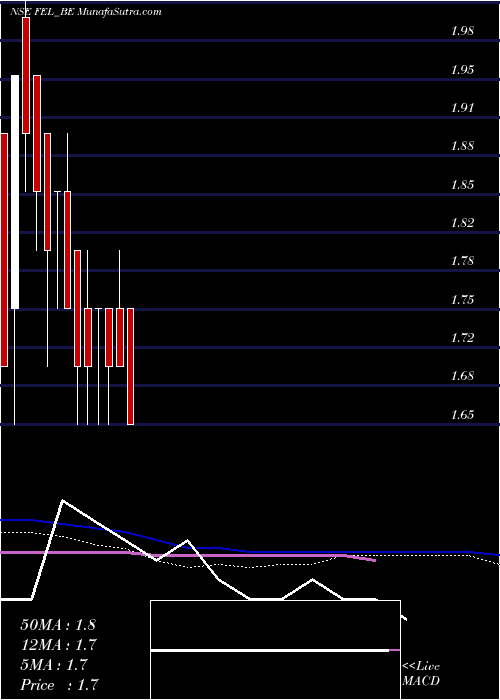The width and height of the screenshot is (500, 700).
Task: Select the 1.72 price axis label
Action: click(462, 338)
